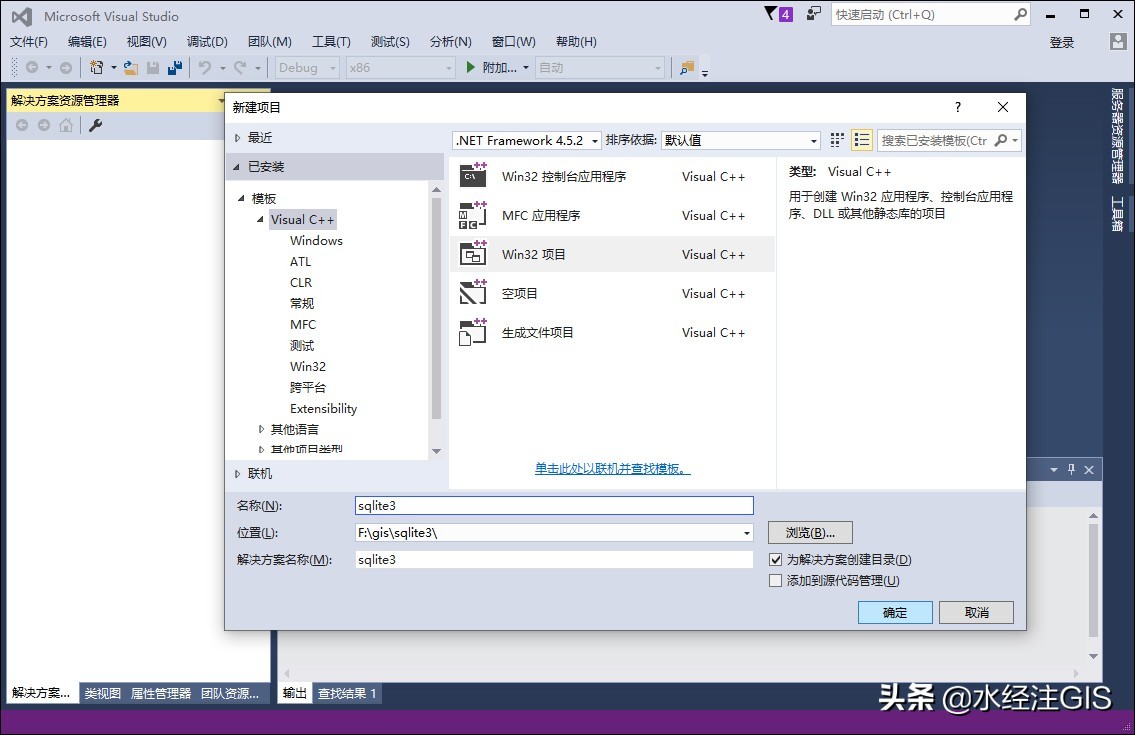Toggle 添加到源代码管理 checkbox
Viewport: 1135px width, 735px height.
[x=775, y=581]
